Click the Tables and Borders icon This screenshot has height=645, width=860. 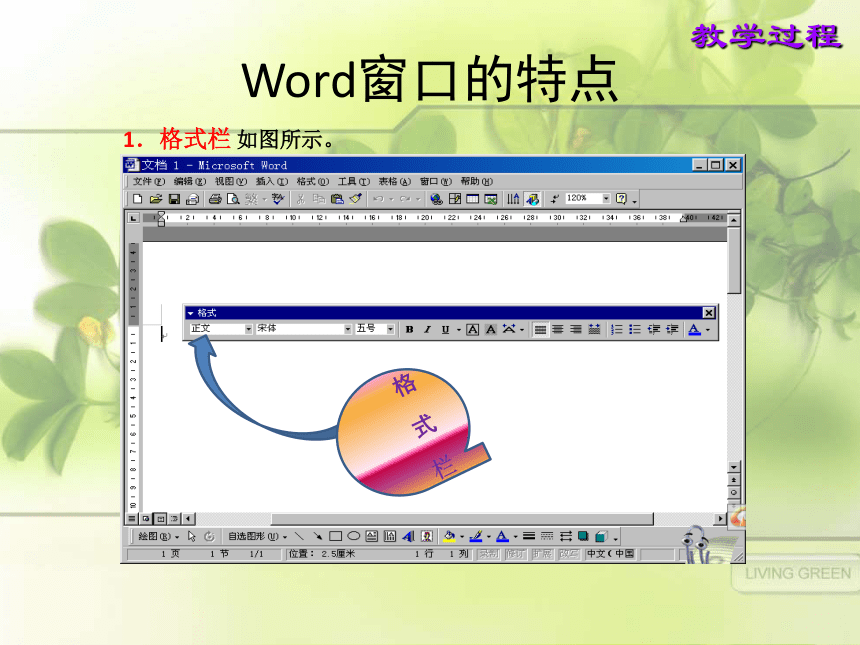coord(455,199)
